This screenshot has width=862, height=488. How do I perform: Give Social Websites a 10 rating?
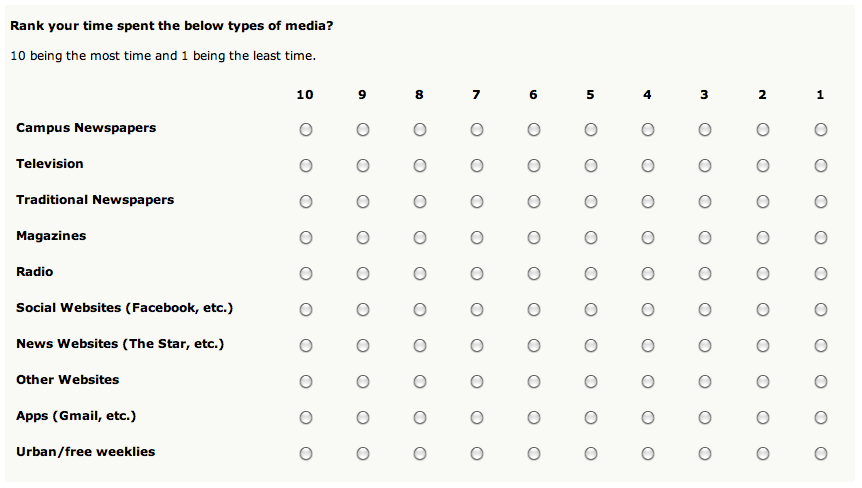tap(306, 310)
